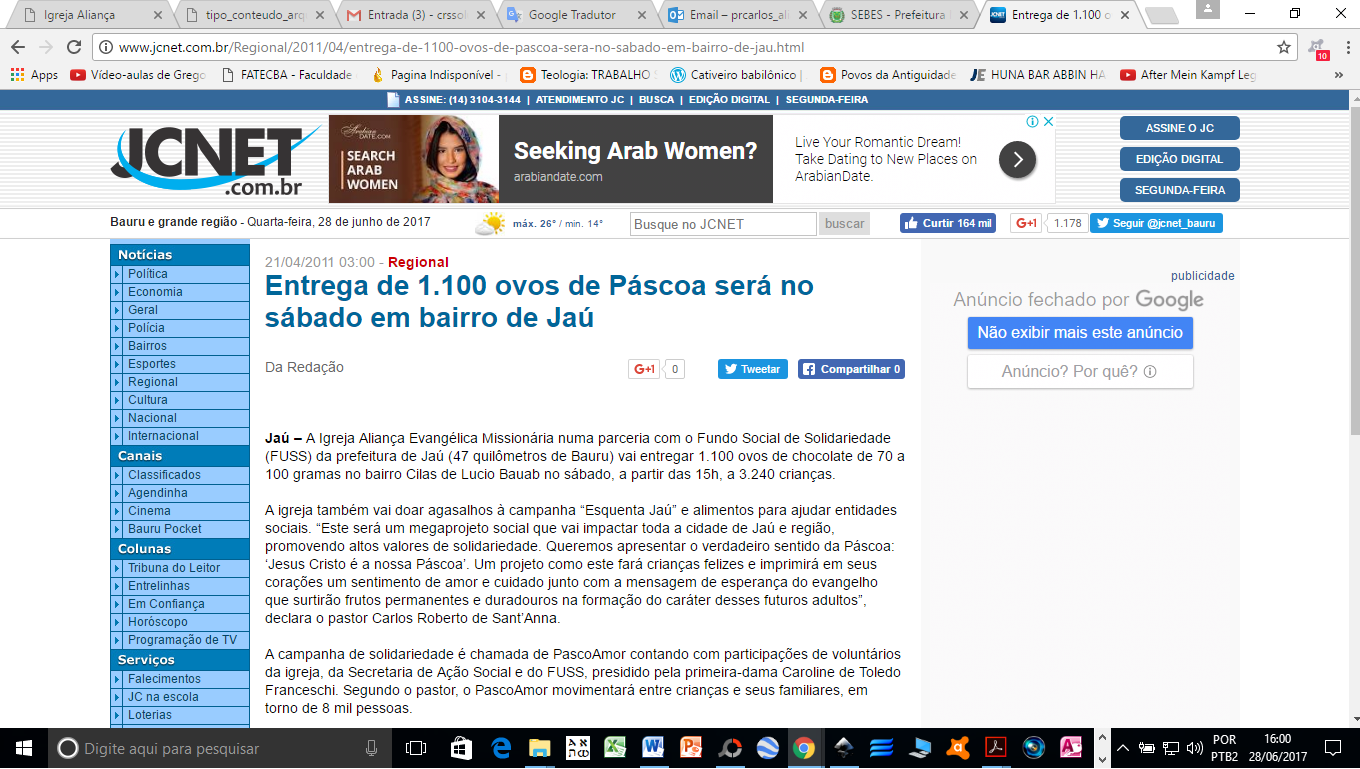The image size is (1360, 769).
Task: Switch to the Email prcarlos tab
Action: click(736, 15)
